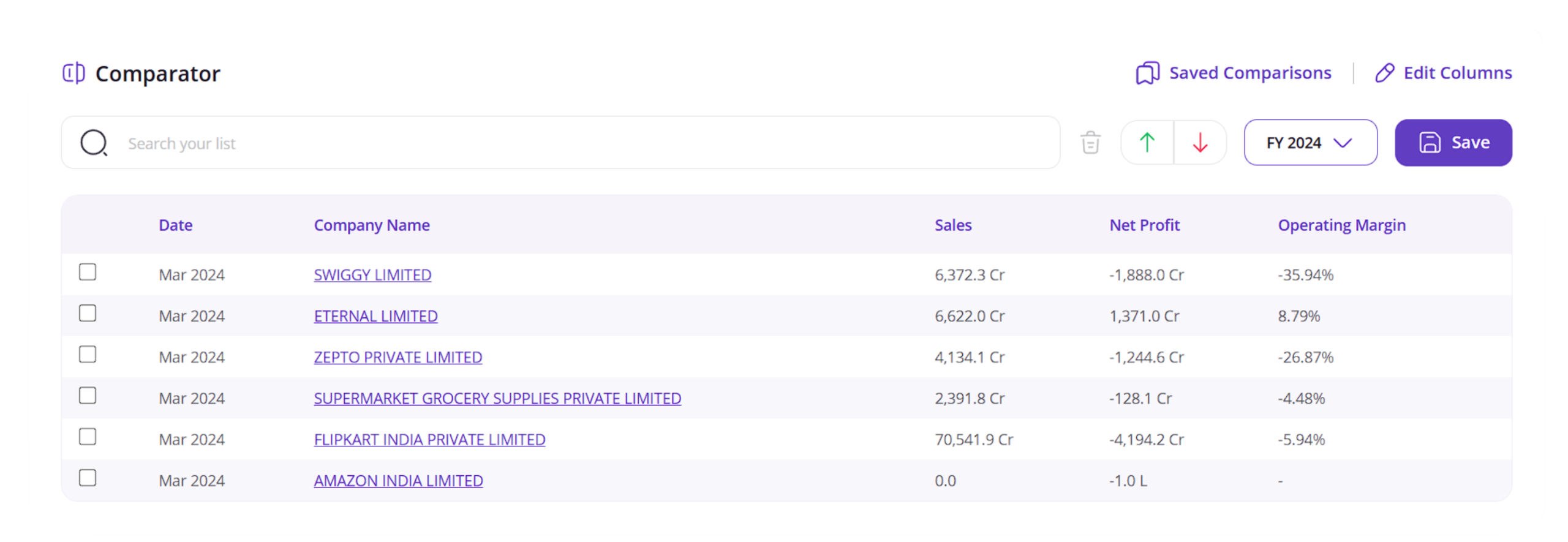Viewport: 1568px width, 542px height.
Task: Click the Comparator logo icon
Action: click(73, 73)
